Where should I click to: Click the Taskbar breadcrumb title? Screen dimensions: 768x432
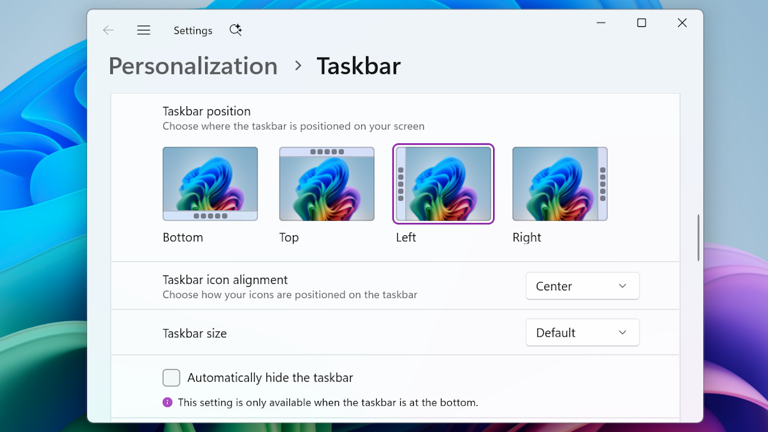(359, 66)
